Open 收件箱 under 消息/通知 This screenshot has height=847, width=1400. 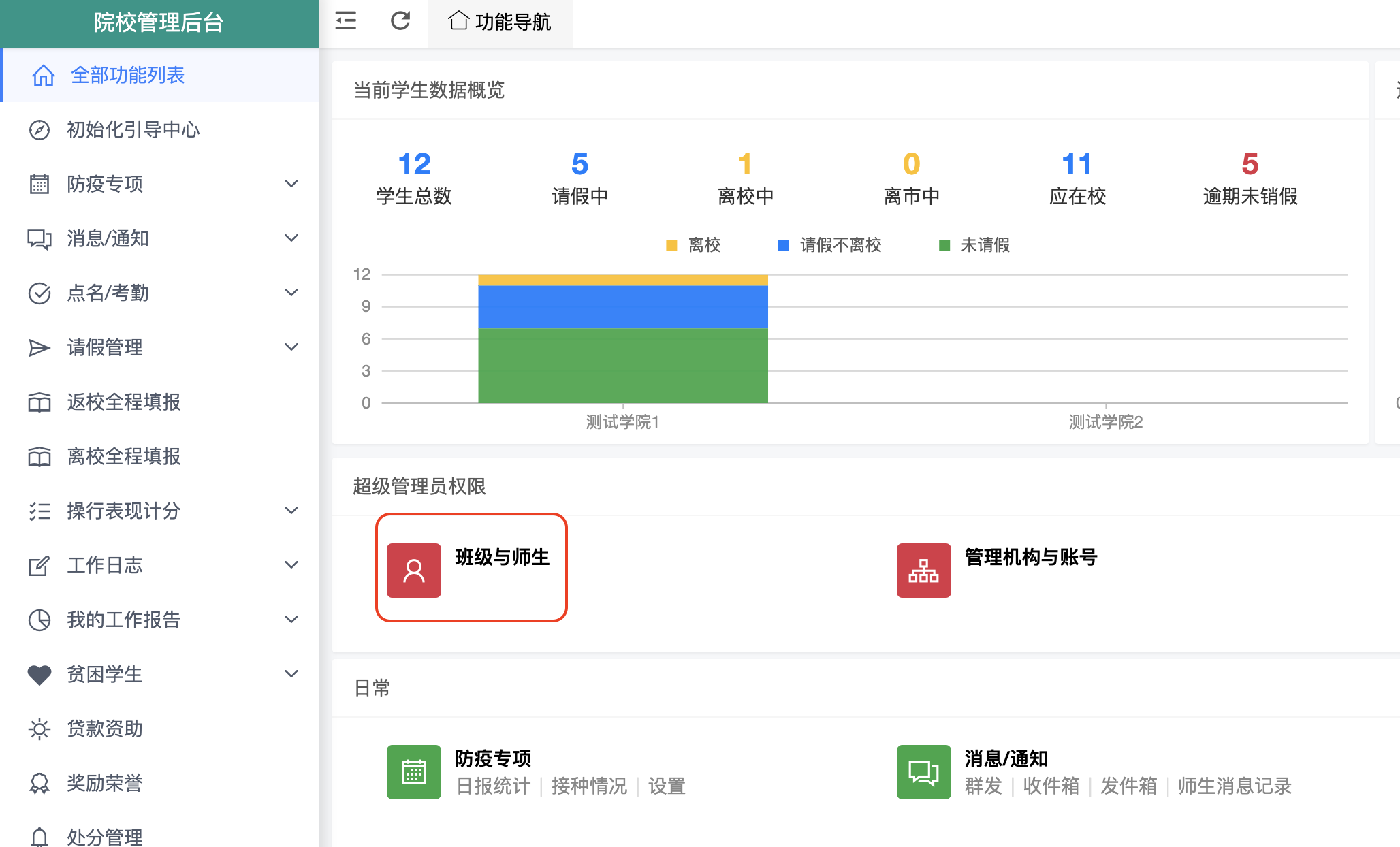tap(1051, 786)
